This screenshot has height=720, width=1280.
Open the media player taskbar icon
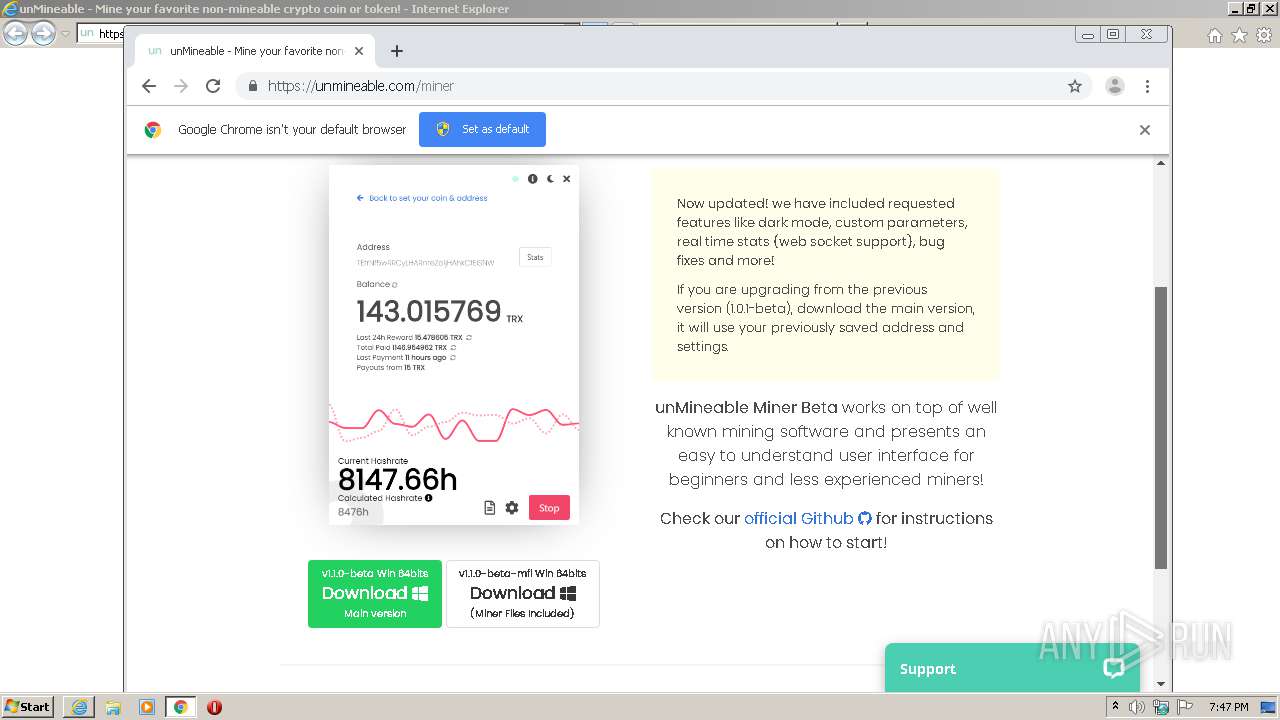point(147,707)
